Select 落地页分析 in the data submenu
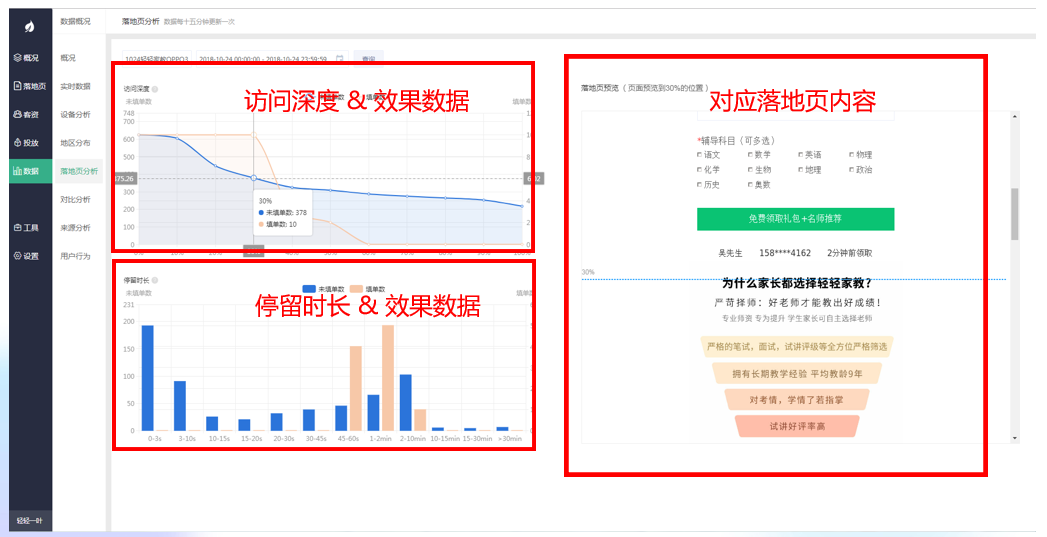1047x537 pixels. point(79,171)
